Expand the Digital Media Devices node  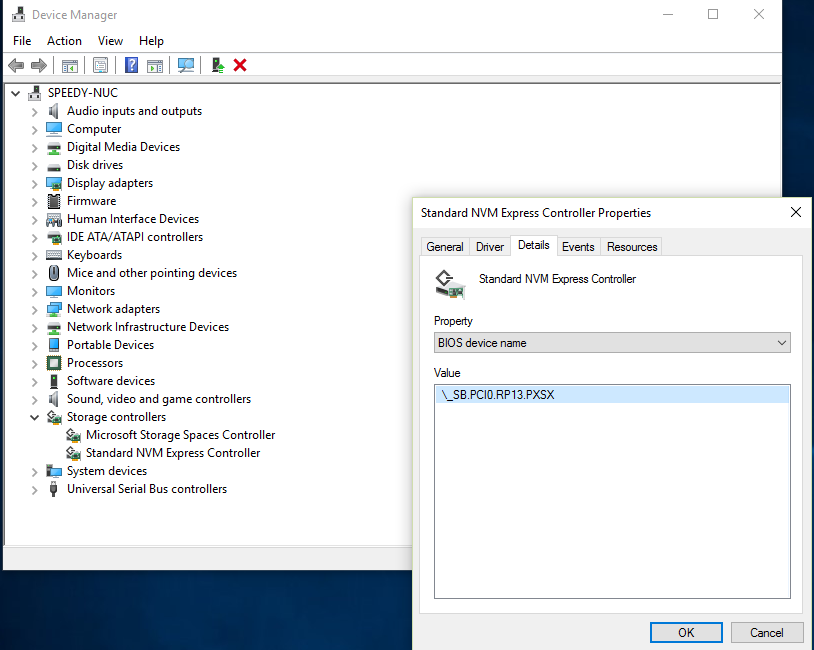tap(34, 148)
